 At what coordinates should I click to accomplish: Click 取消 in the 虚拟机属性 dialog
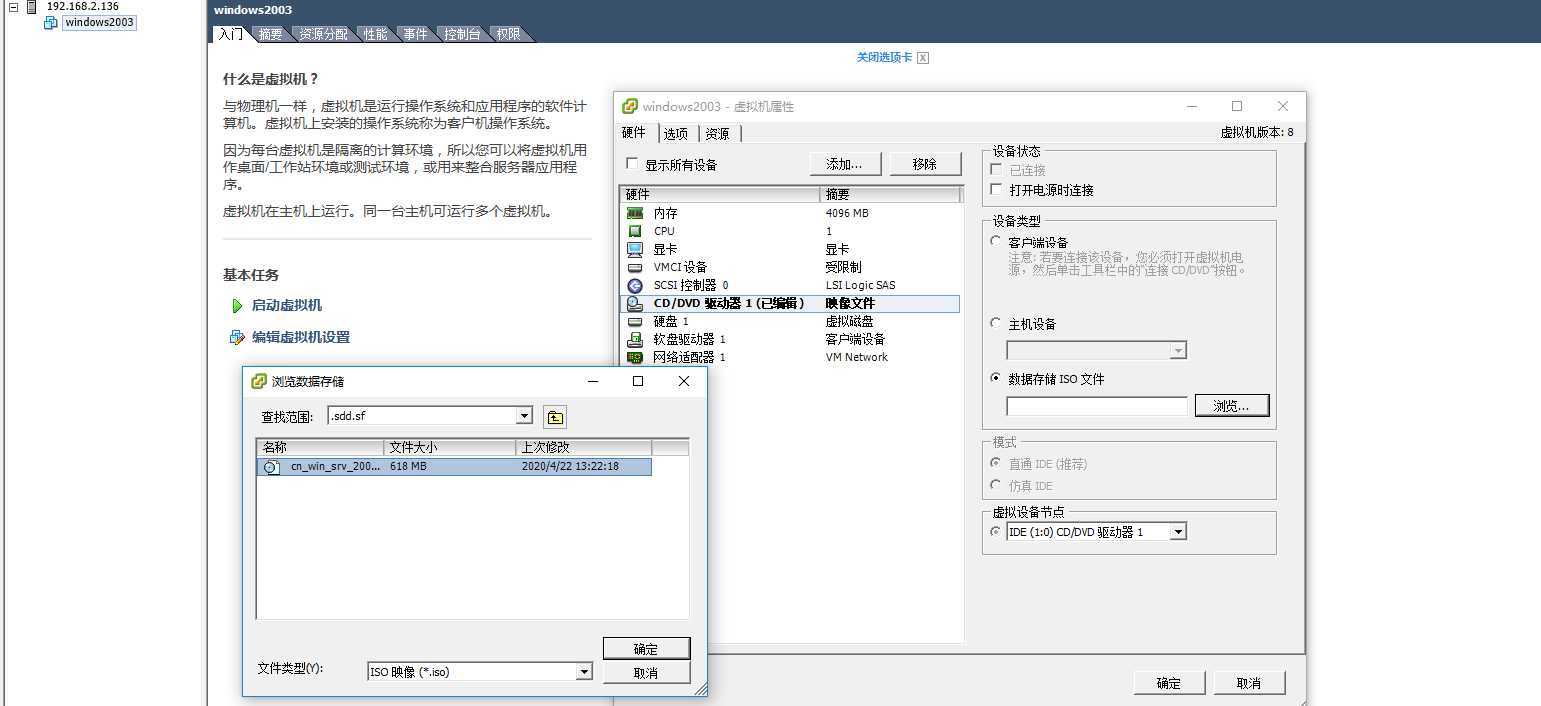(1248, 683)
